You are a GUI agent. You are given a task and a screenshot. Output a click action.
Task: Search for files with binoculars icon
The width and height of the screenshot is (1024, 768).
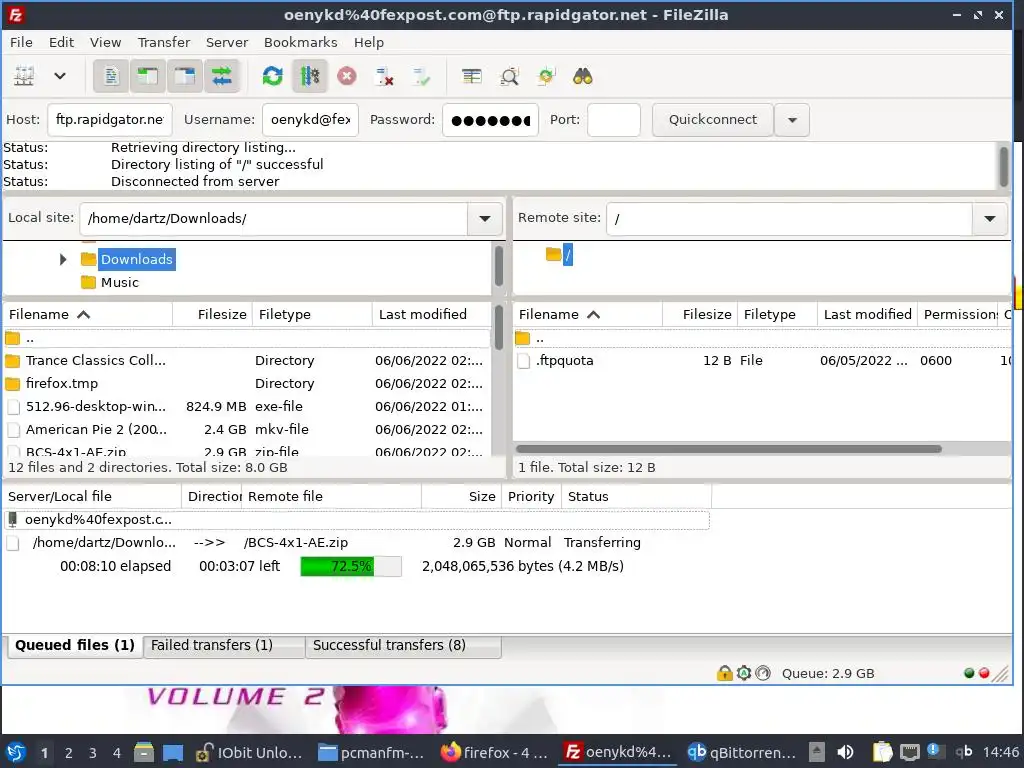[583, 76]
